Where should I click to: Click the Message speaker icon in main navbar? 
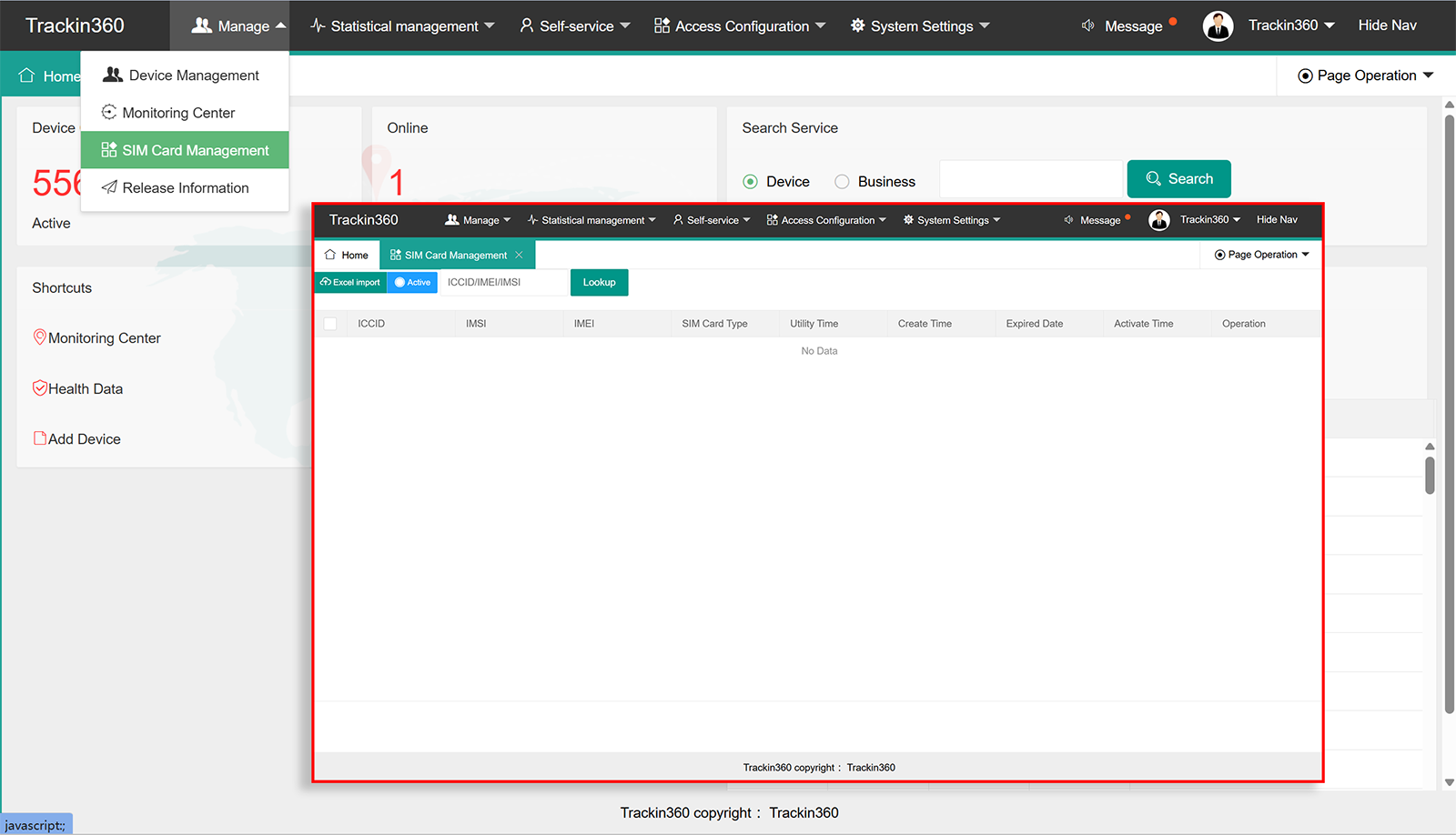[1087, 25]
